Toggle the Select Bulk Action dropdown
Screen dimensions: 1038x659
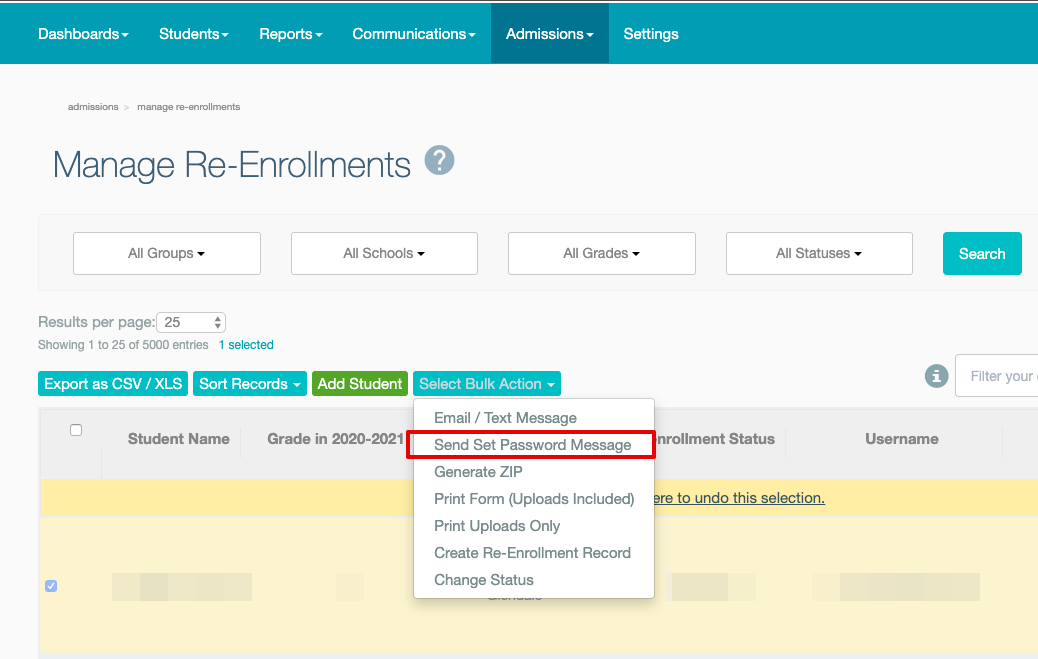click(487, 383)
